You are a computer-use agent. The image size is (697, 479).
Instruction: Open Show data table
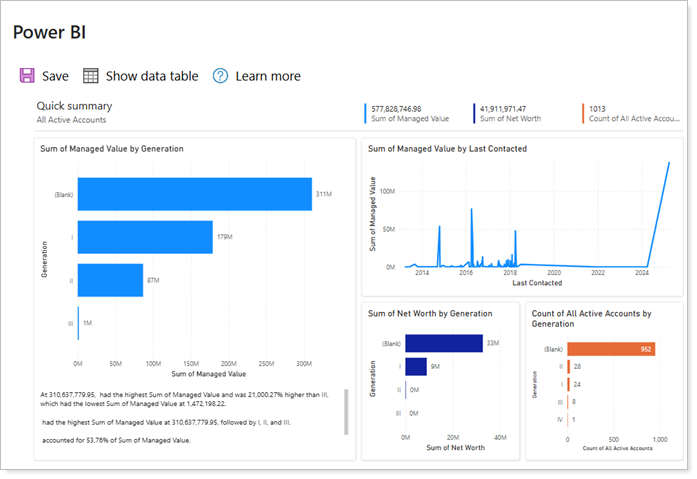click(x=151, y=76)
